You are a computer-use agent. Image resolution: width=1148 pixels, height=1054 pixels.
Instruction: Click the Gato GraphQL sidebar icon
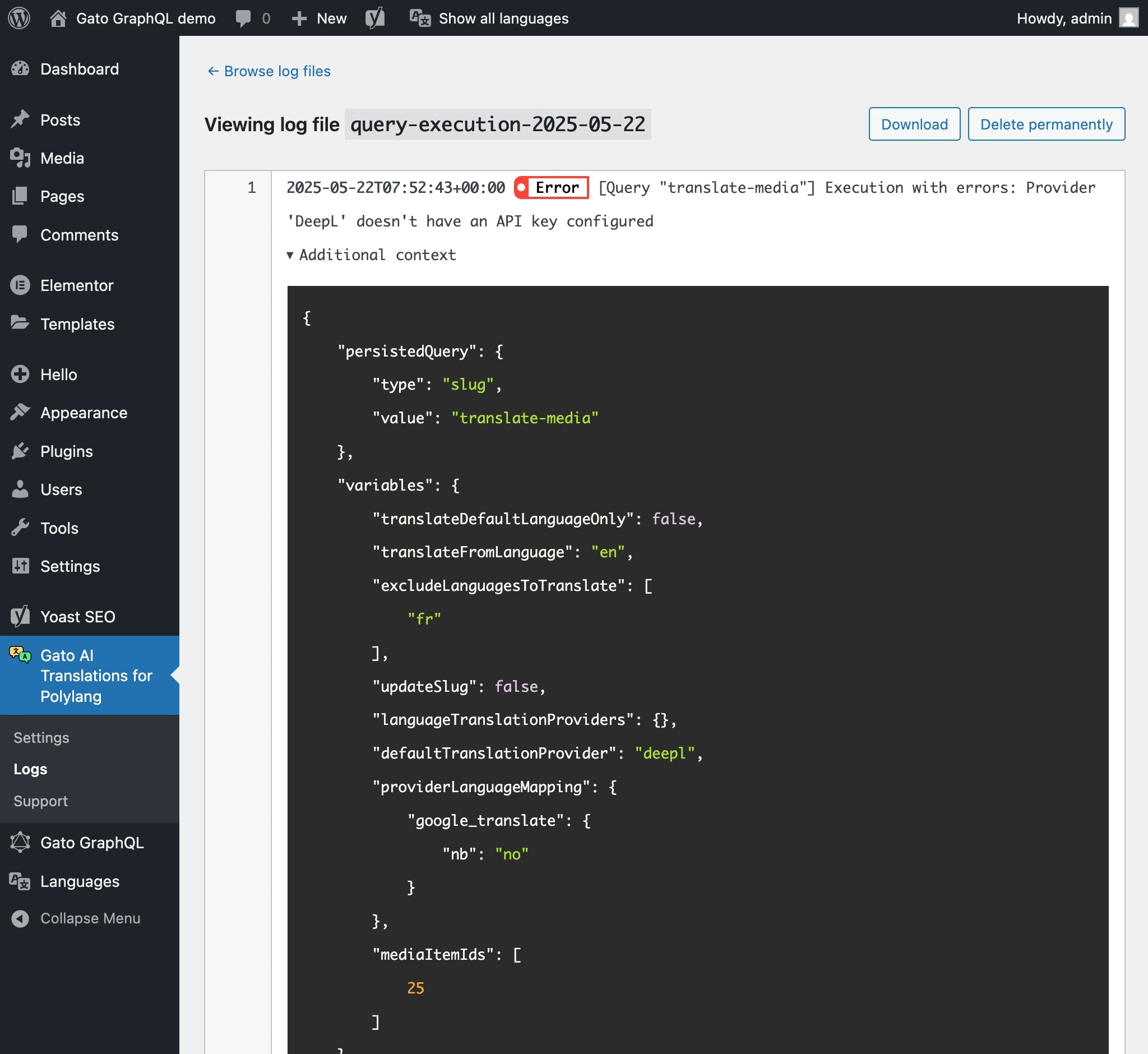pos(20,843)
